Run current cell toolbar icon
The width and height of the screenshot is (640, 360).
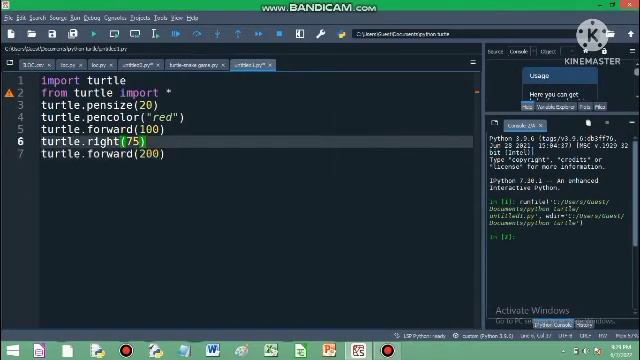(114, 34)
